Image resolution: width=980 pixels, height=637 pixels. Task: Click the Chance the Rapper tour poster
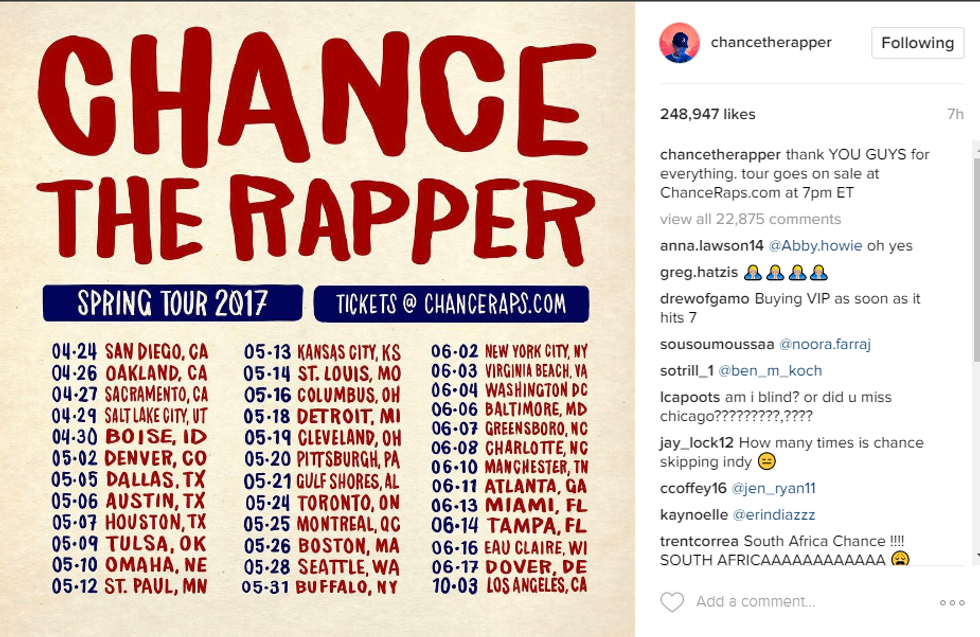click(317, 318)
